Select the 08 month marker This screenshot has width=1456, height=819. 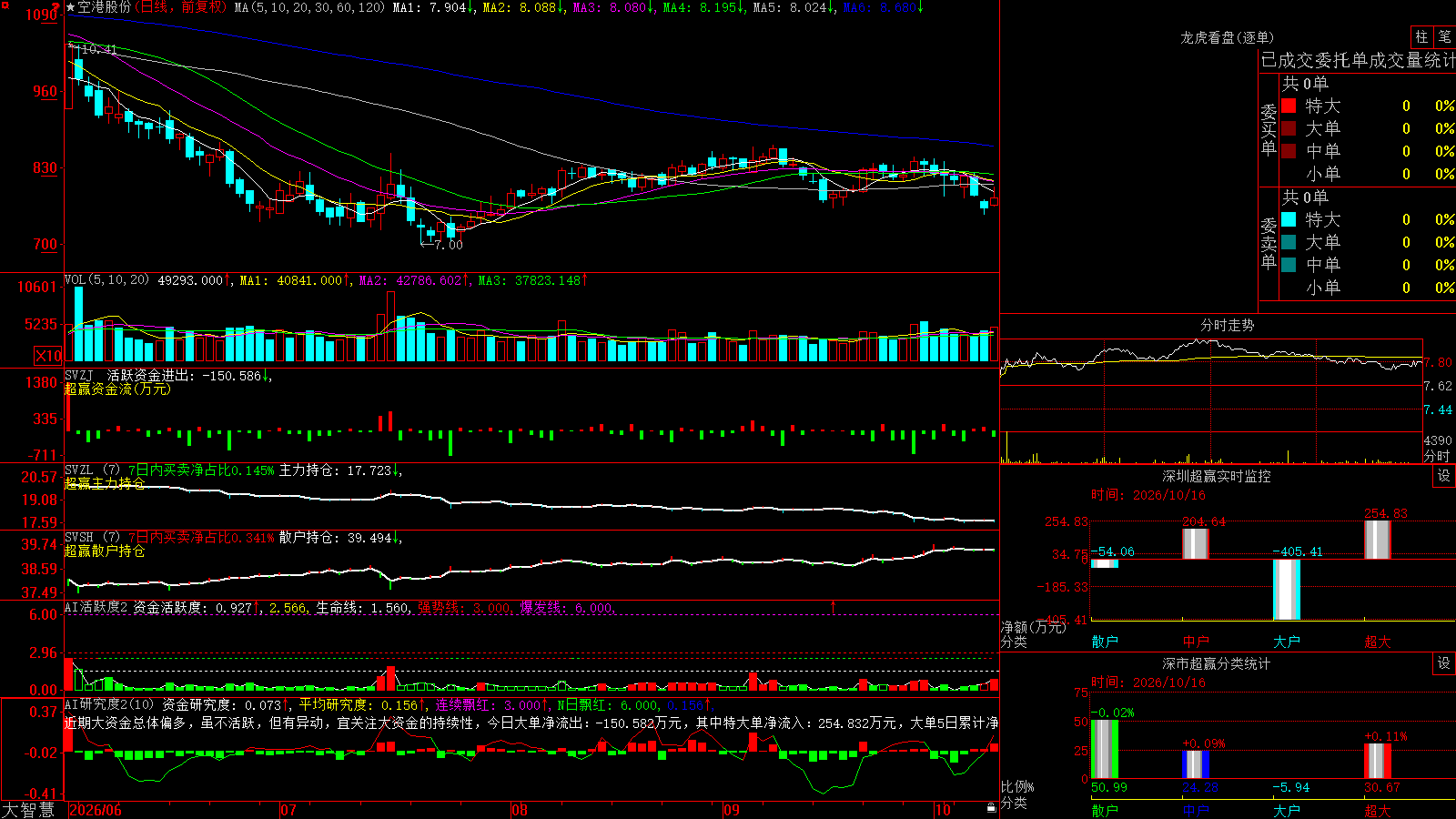tap(520, 810)
